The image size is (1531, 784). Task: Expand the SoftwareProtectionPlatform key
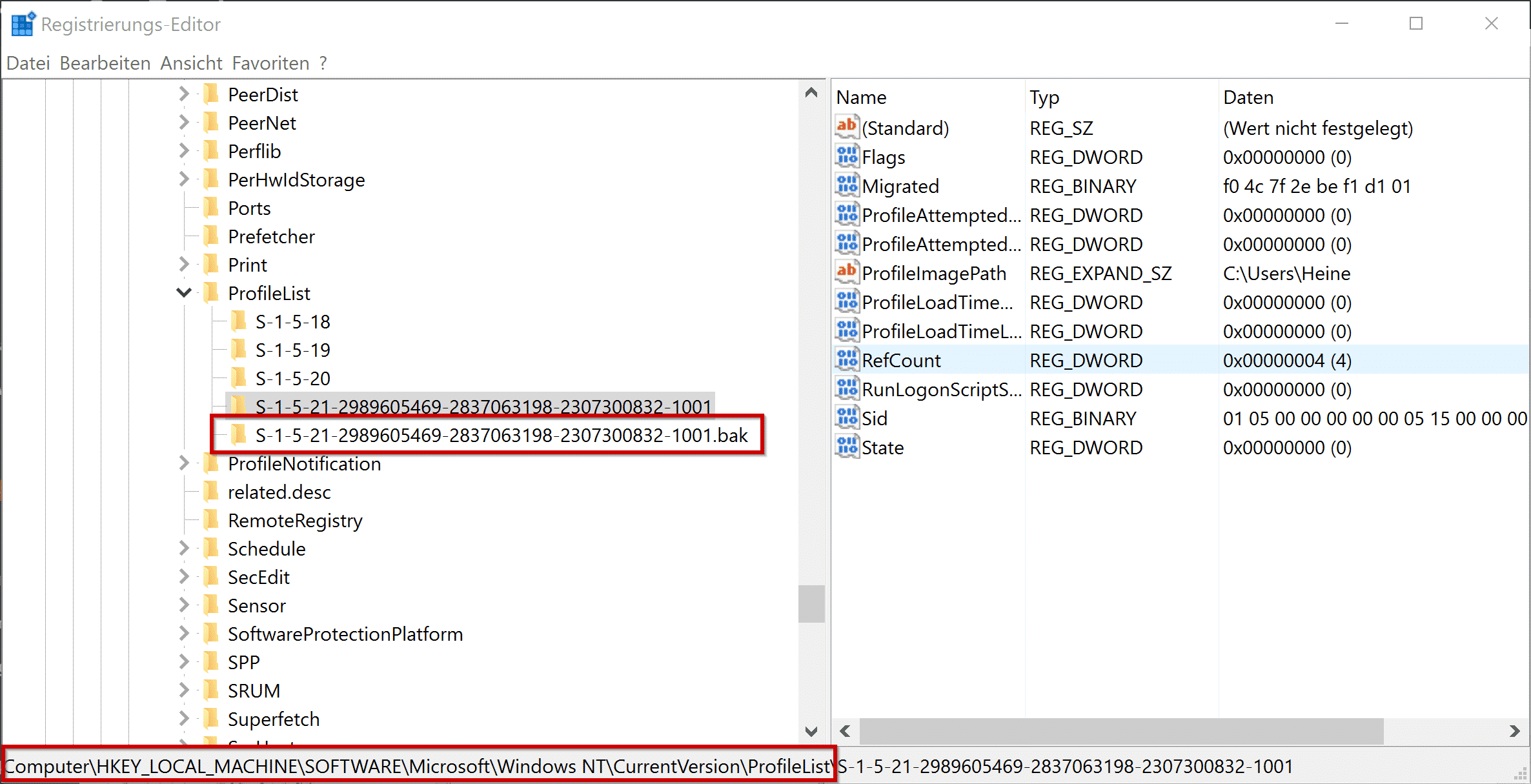pyautogui.click(x=184, y=634)
